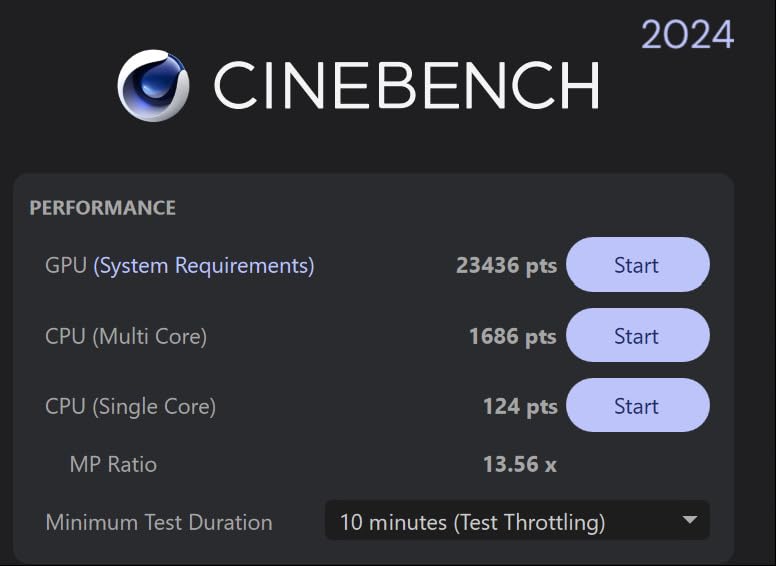This screenshot has height=566, width=776.
Task: Click the PERFORMANCE section header
Action: [102, 208]
